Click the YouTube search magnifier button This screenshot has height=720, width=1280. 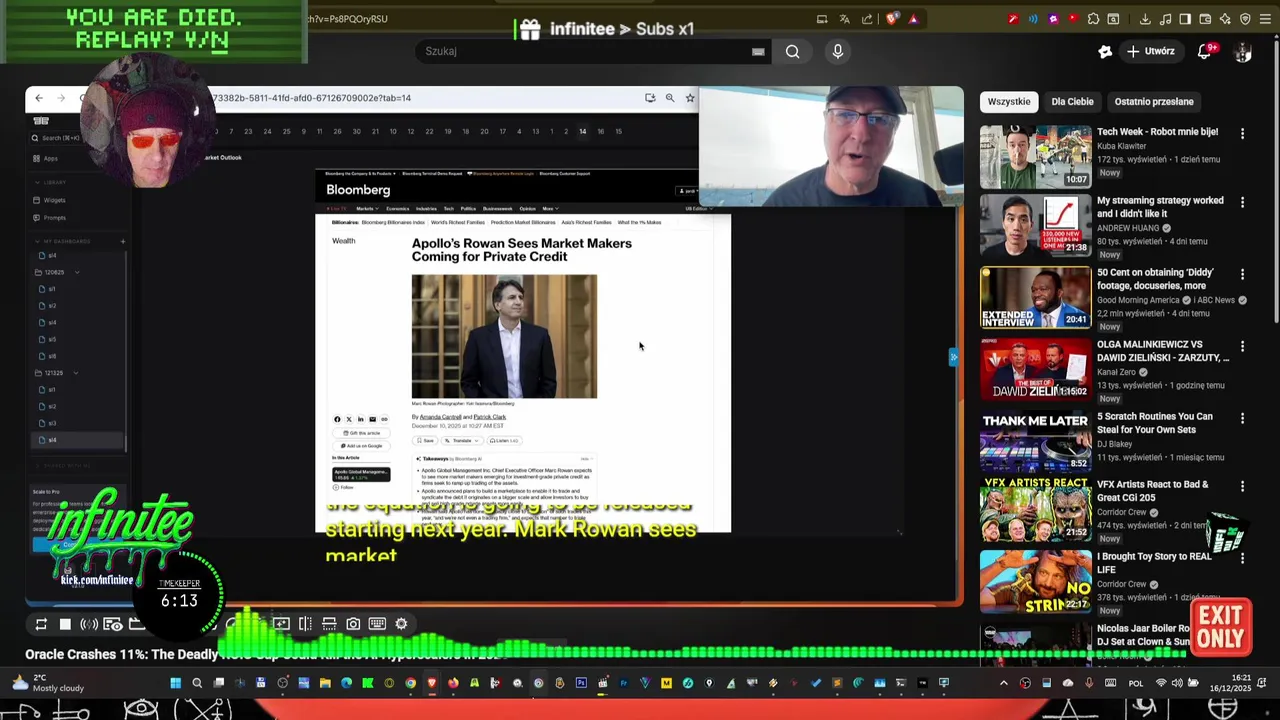[792, 51]
